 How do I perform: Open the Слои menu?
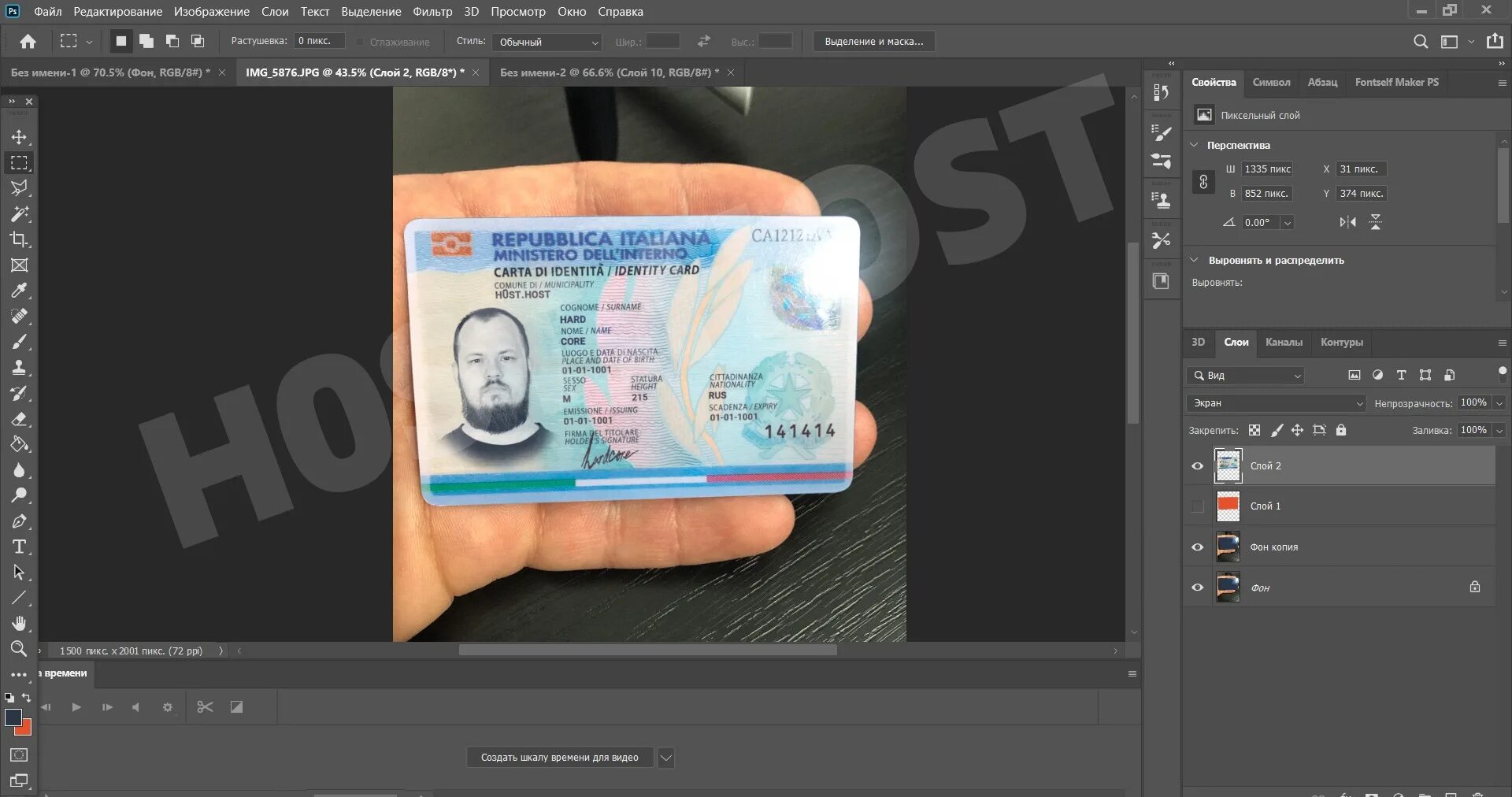(275, 12)
